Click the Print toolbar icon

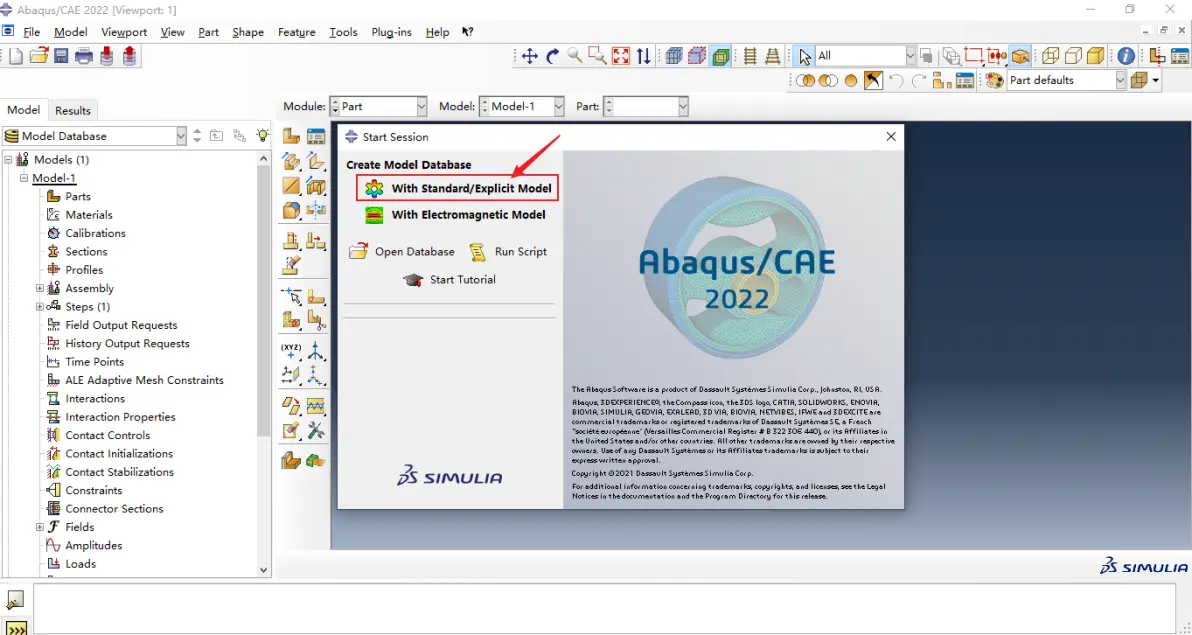point(84,56)
